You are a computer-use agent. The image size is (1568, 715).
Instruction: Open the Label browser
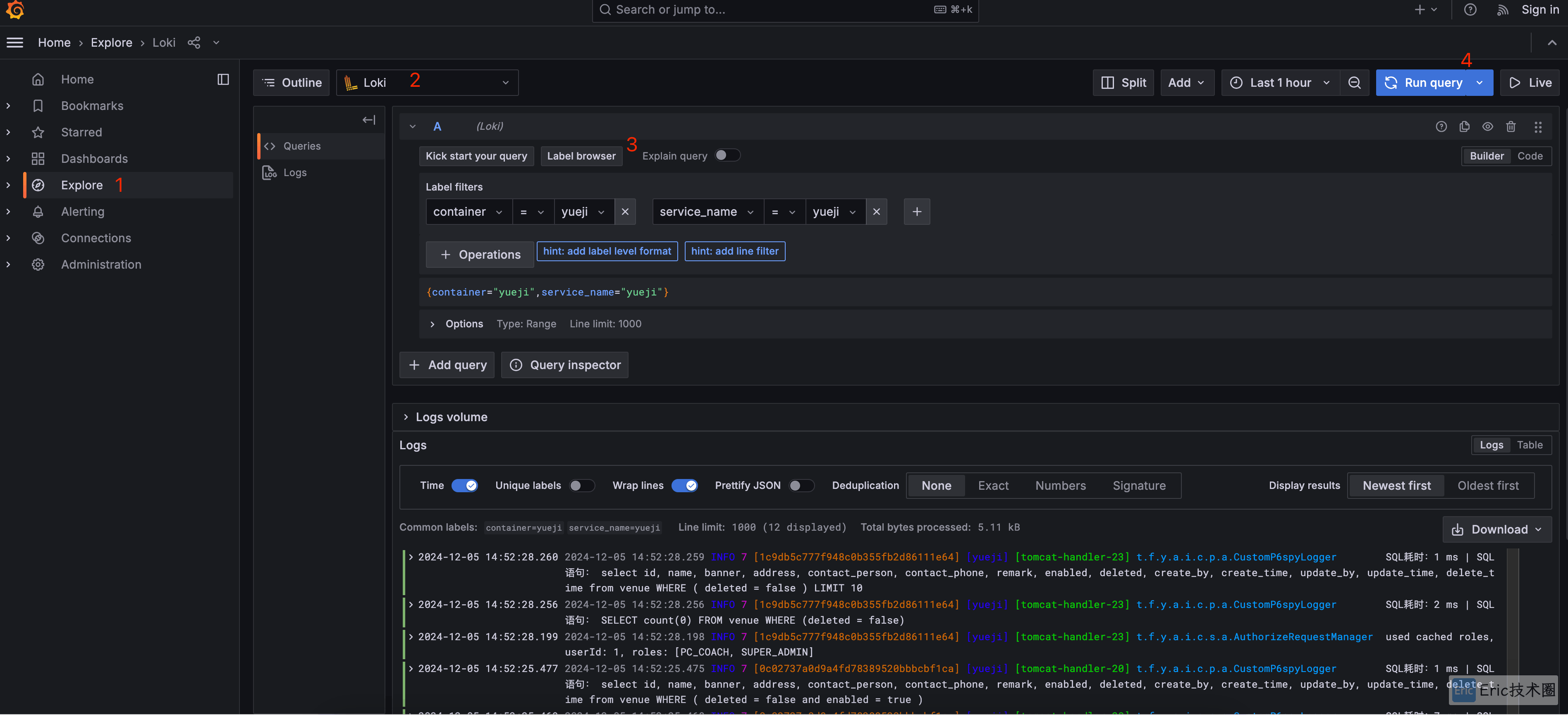[x=581, y=156]
